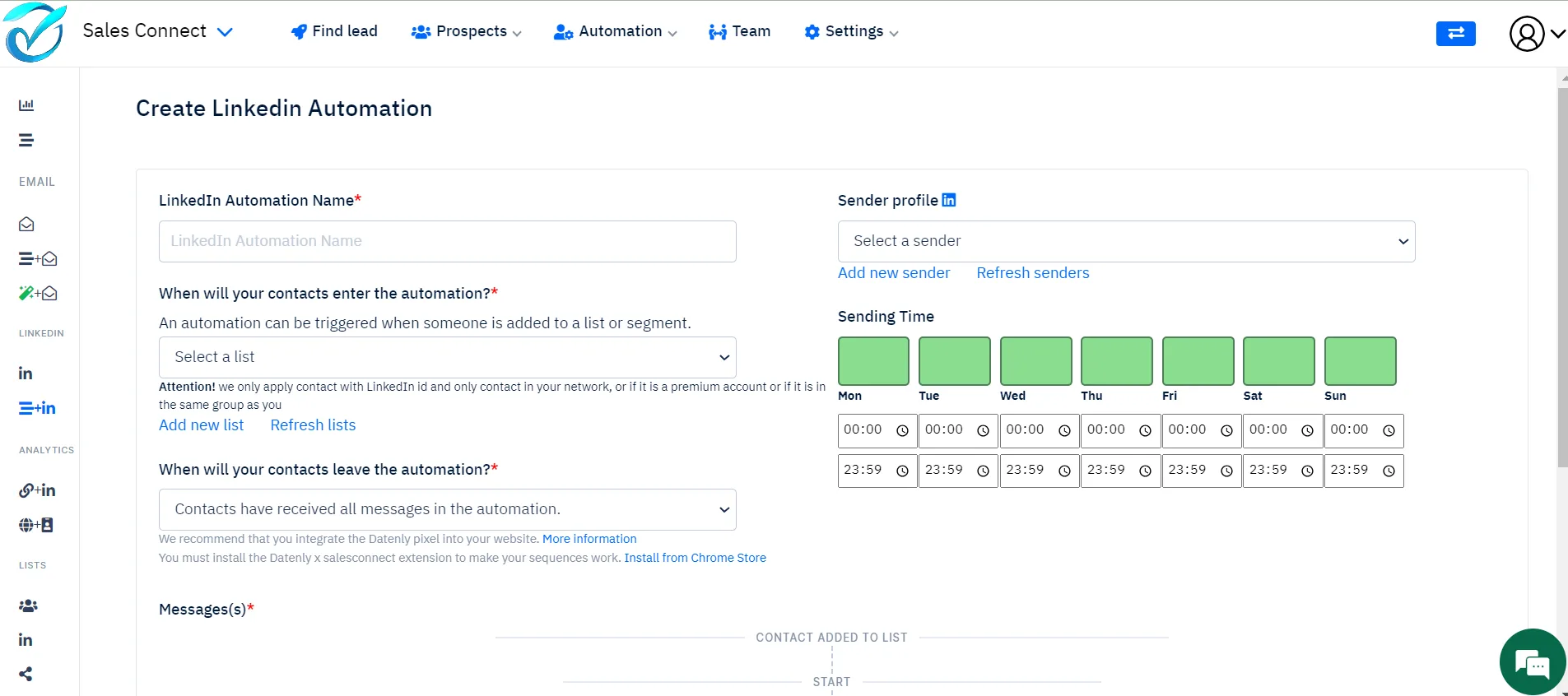Open the dashboard chart icon in sidebar
Viewport: 1568px width, 696px height.
(x=26, y=105)
